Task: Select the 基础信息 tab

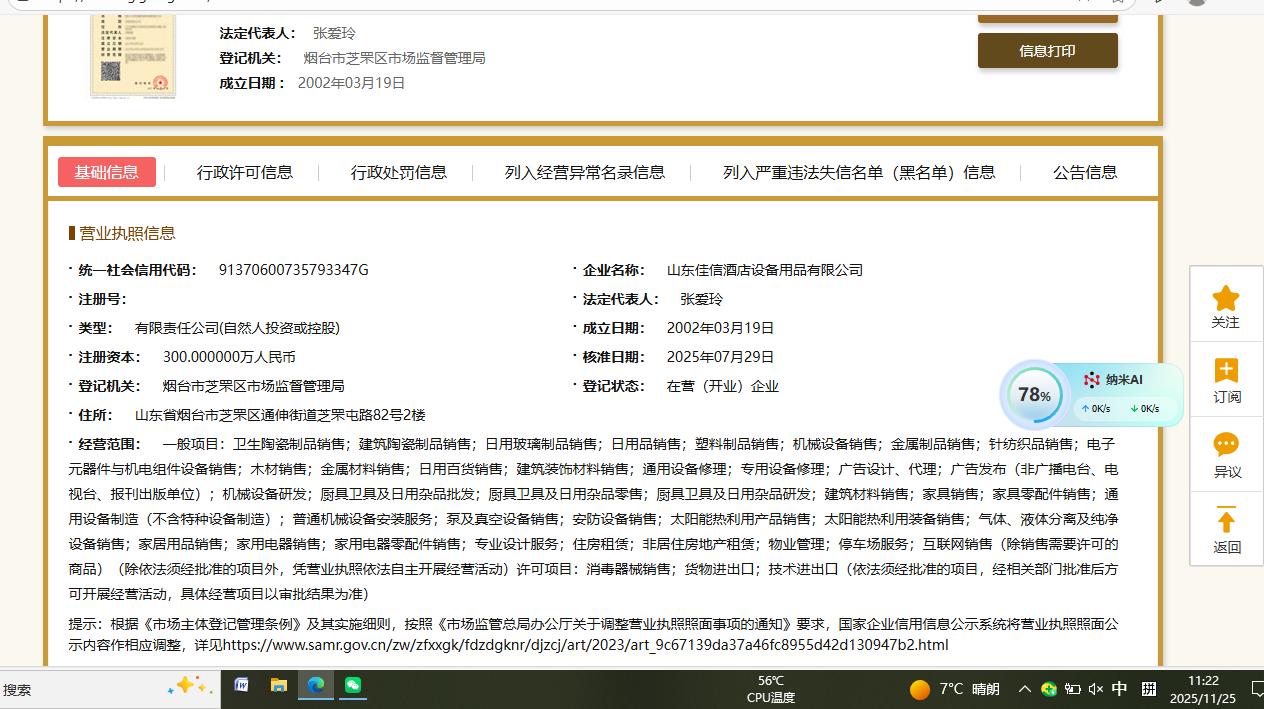Action: 107,172
